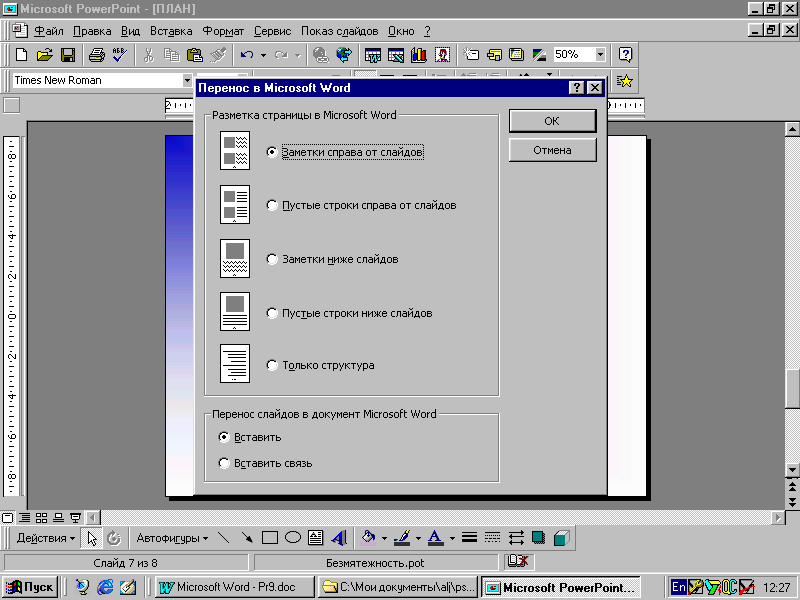Choose the 'Вставить связь' radio button
Viewport: 800px width, 600px height.
coord(223,463)
